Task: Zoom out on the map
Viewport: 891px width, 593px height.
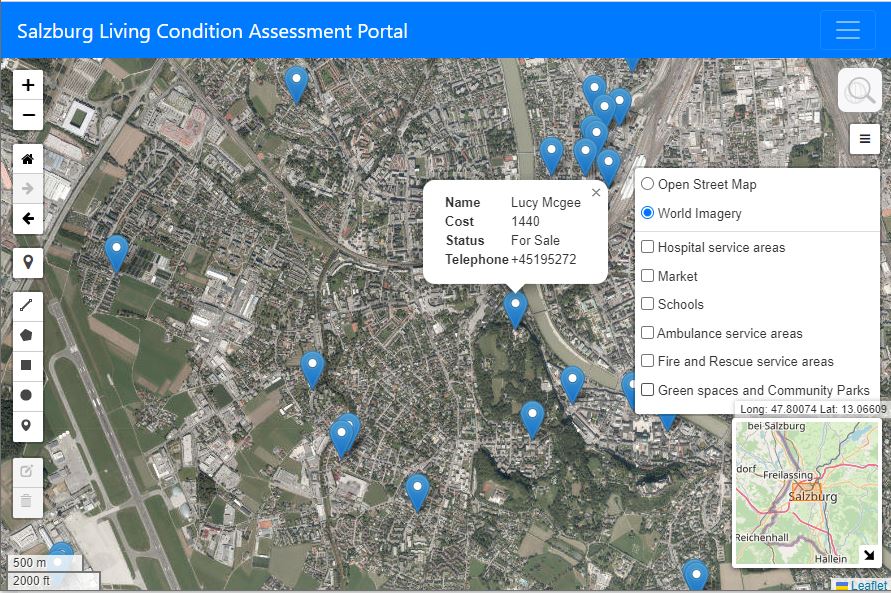Action: coord(28,115)
